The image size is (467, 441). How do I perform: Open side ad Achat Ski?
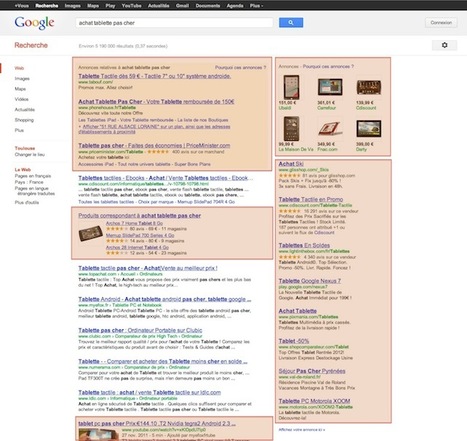pyautogui.click(x=291, y=164)
